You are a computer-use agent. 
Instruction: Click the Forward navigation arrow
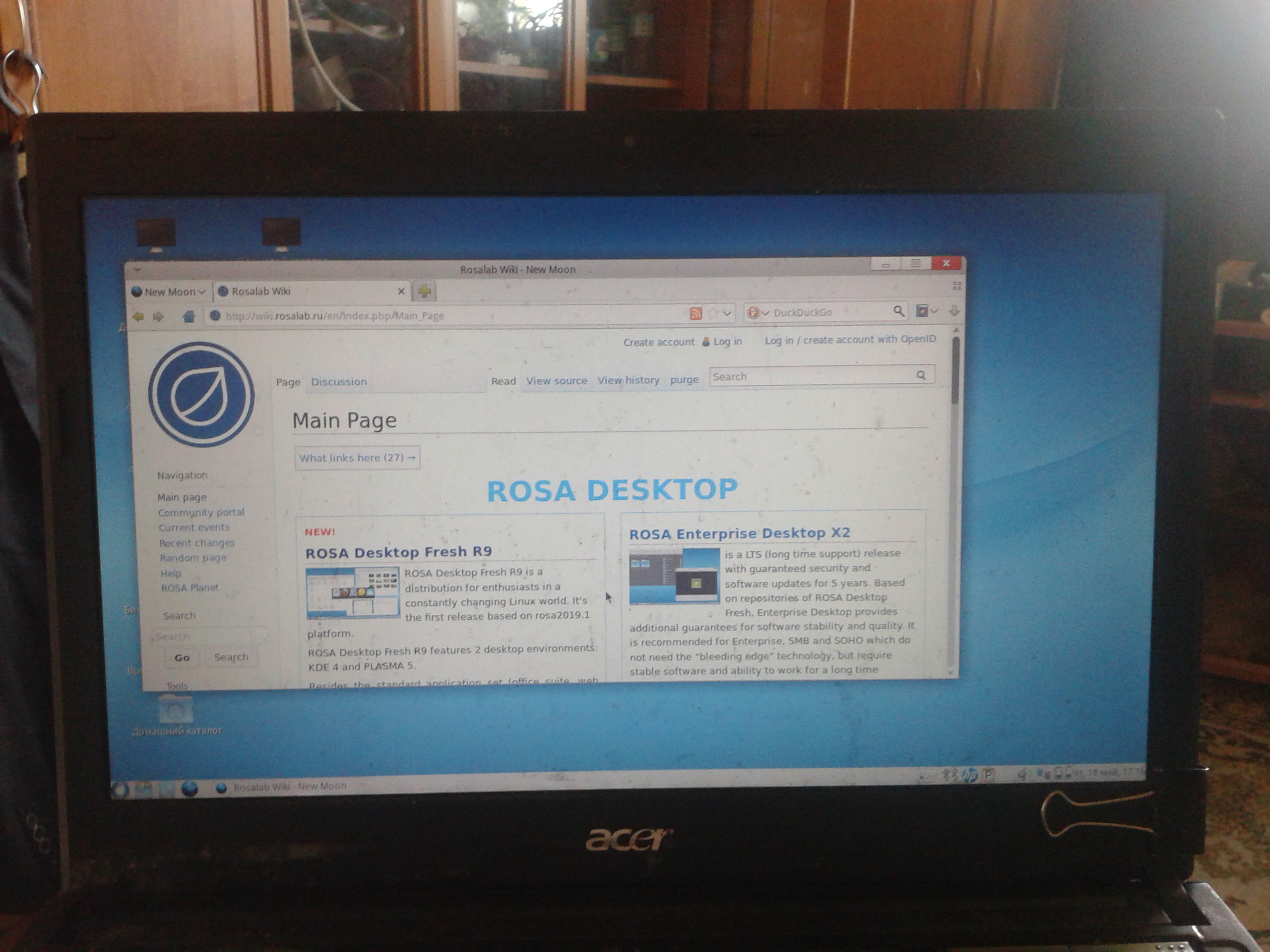tap(158, 317)
